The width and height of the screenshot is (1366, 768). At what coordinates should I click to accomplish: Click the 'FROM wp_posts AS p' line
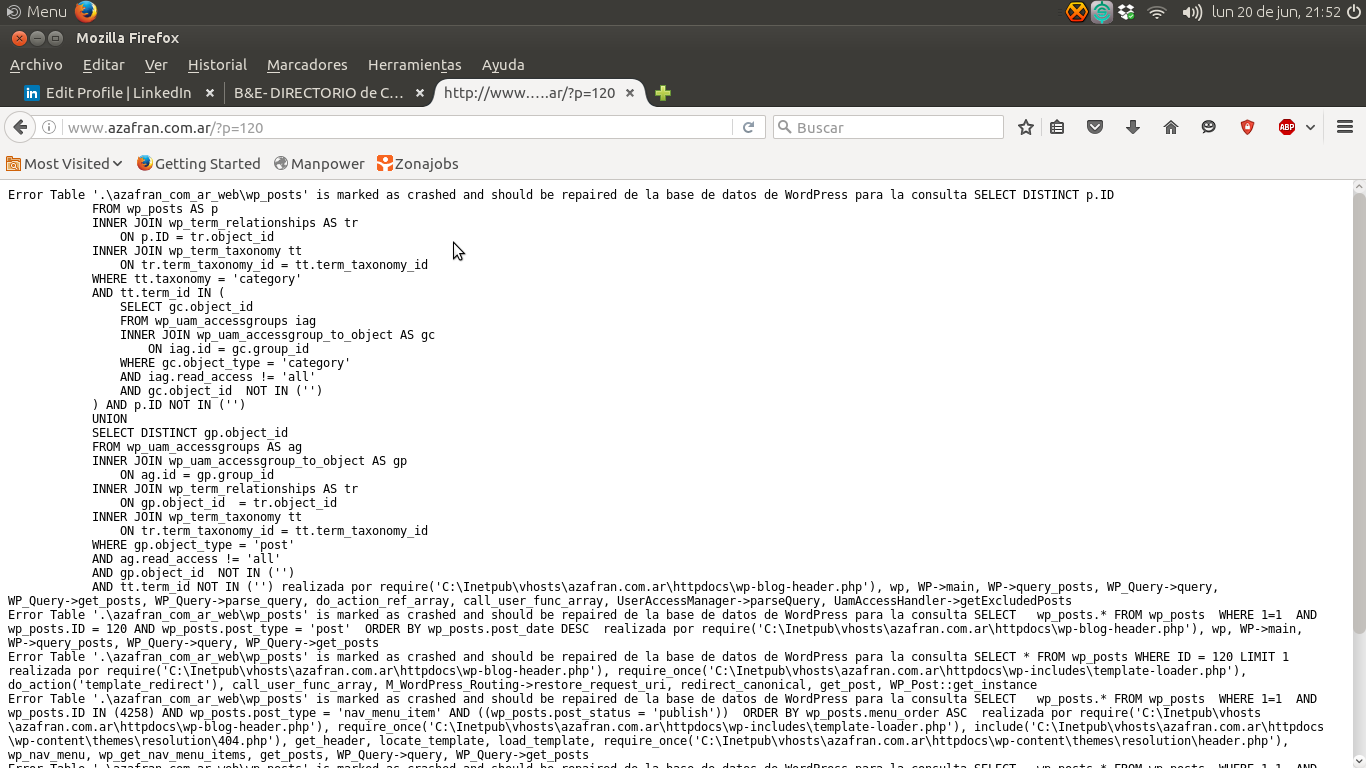[x=155, y=209]
